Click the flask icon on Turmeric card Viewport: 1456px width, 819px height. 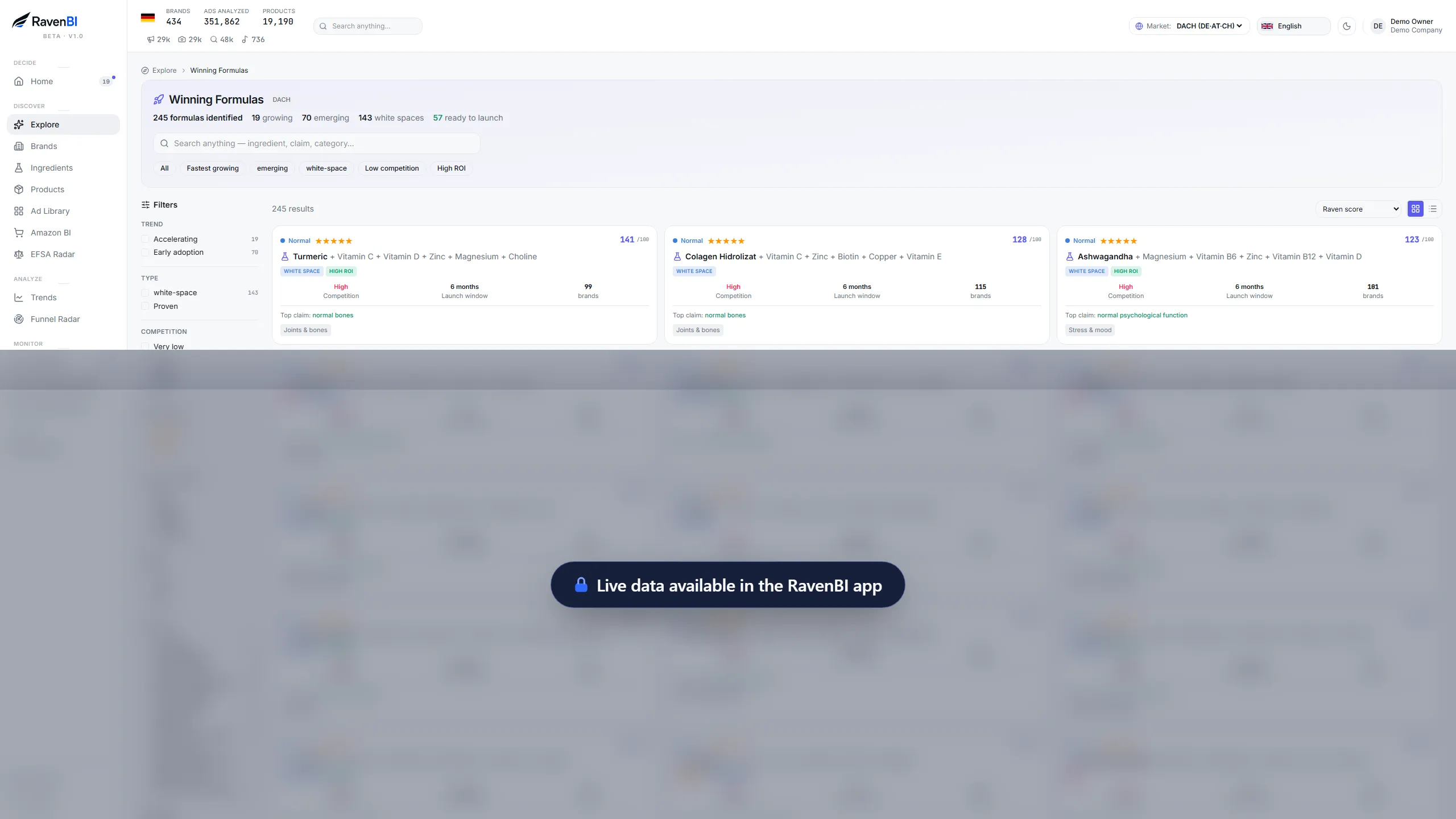285,257
